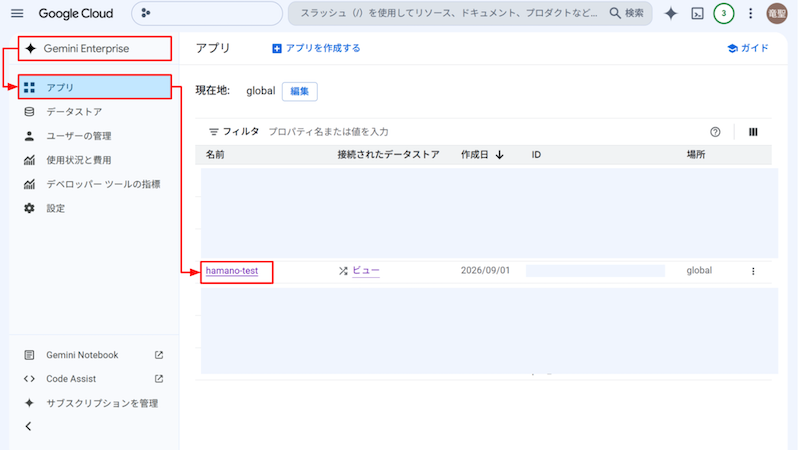The width and height of the screenshot is (804, 450).
Task: Open column display options icon
Action: pos(753,132)
